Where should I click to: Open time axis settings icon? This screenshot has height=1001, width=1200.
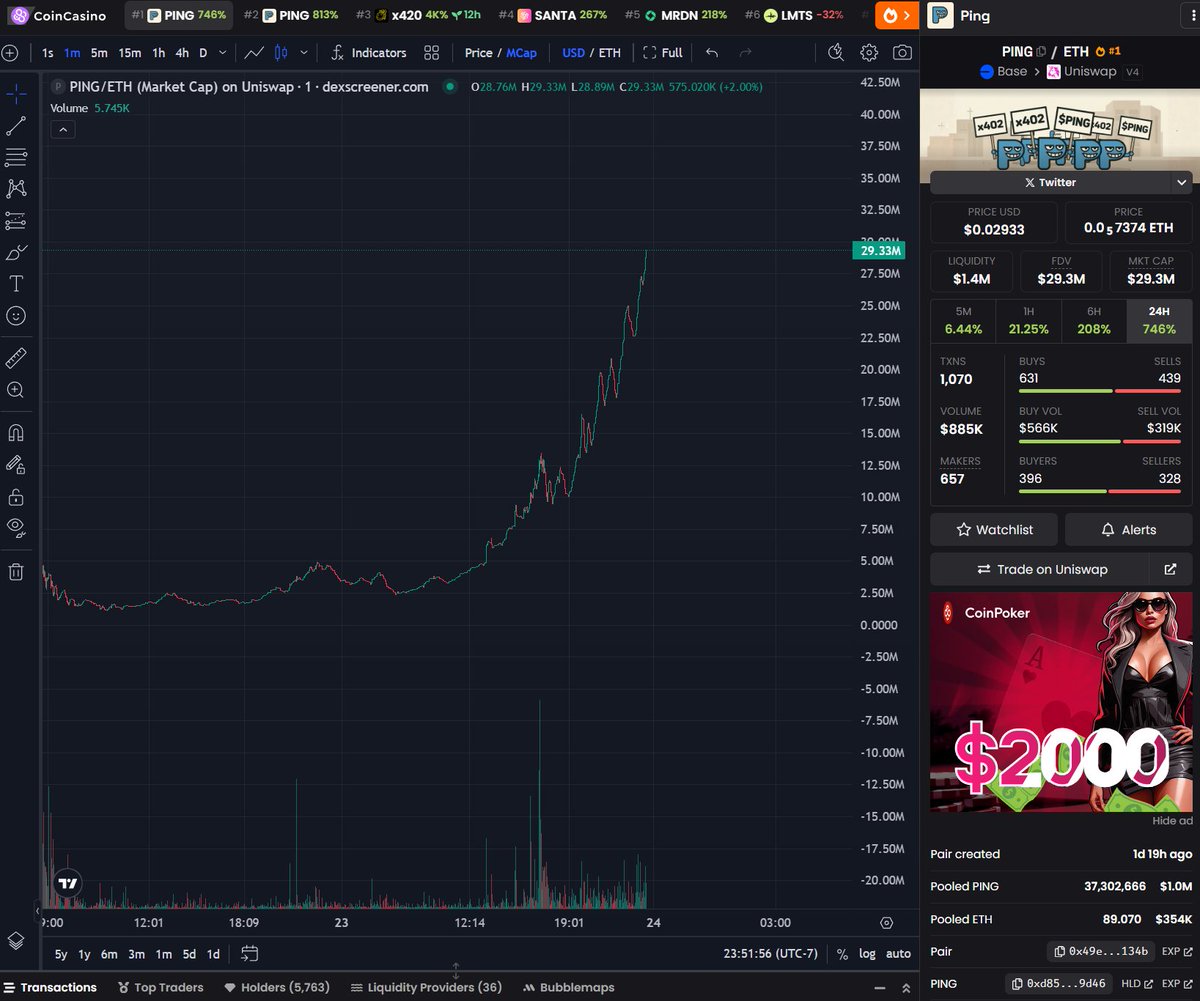point(887,922)
